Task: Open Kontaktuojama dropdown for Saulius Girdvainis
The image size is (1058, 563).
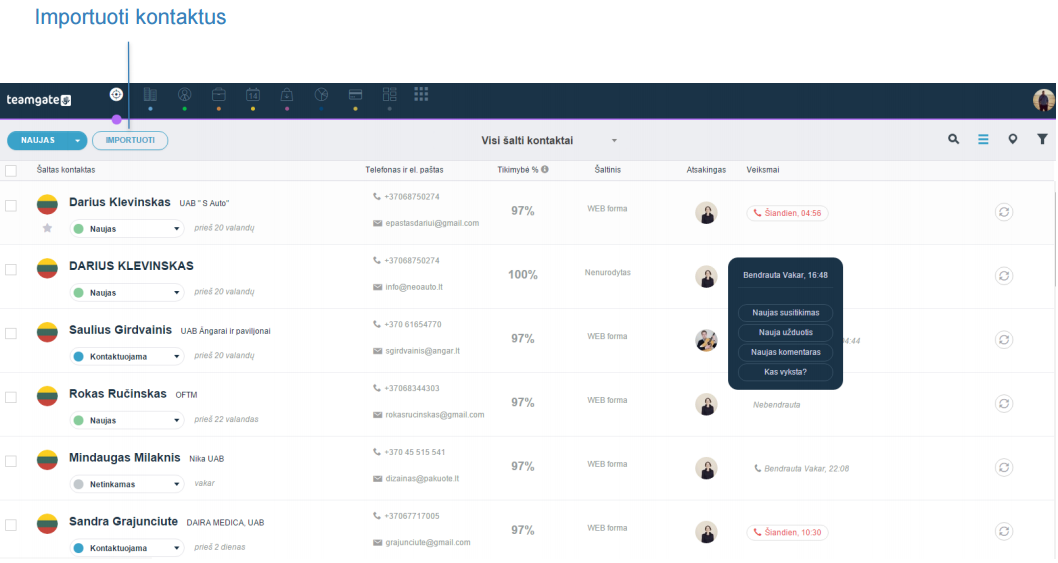Action: point(127,356)
